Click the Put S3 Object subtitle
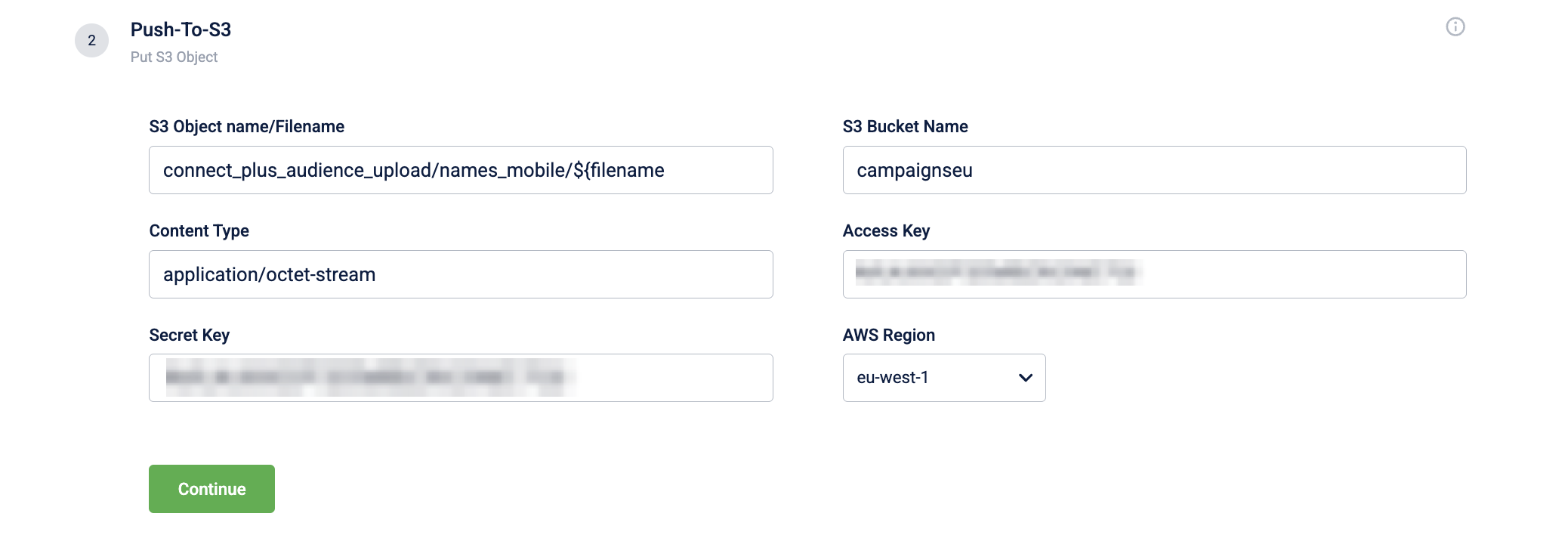 [174, 57]
